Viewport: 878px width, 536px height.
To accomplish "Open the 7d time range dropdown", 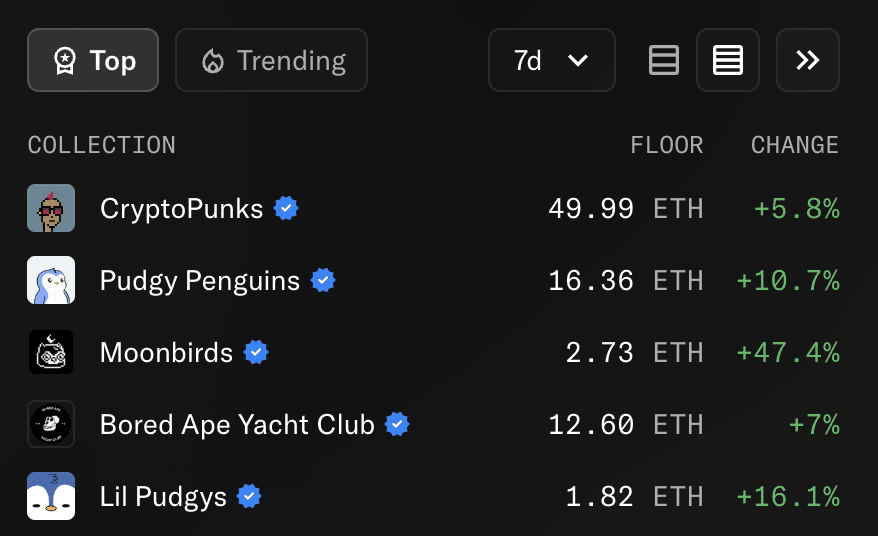I will [552, 60].
